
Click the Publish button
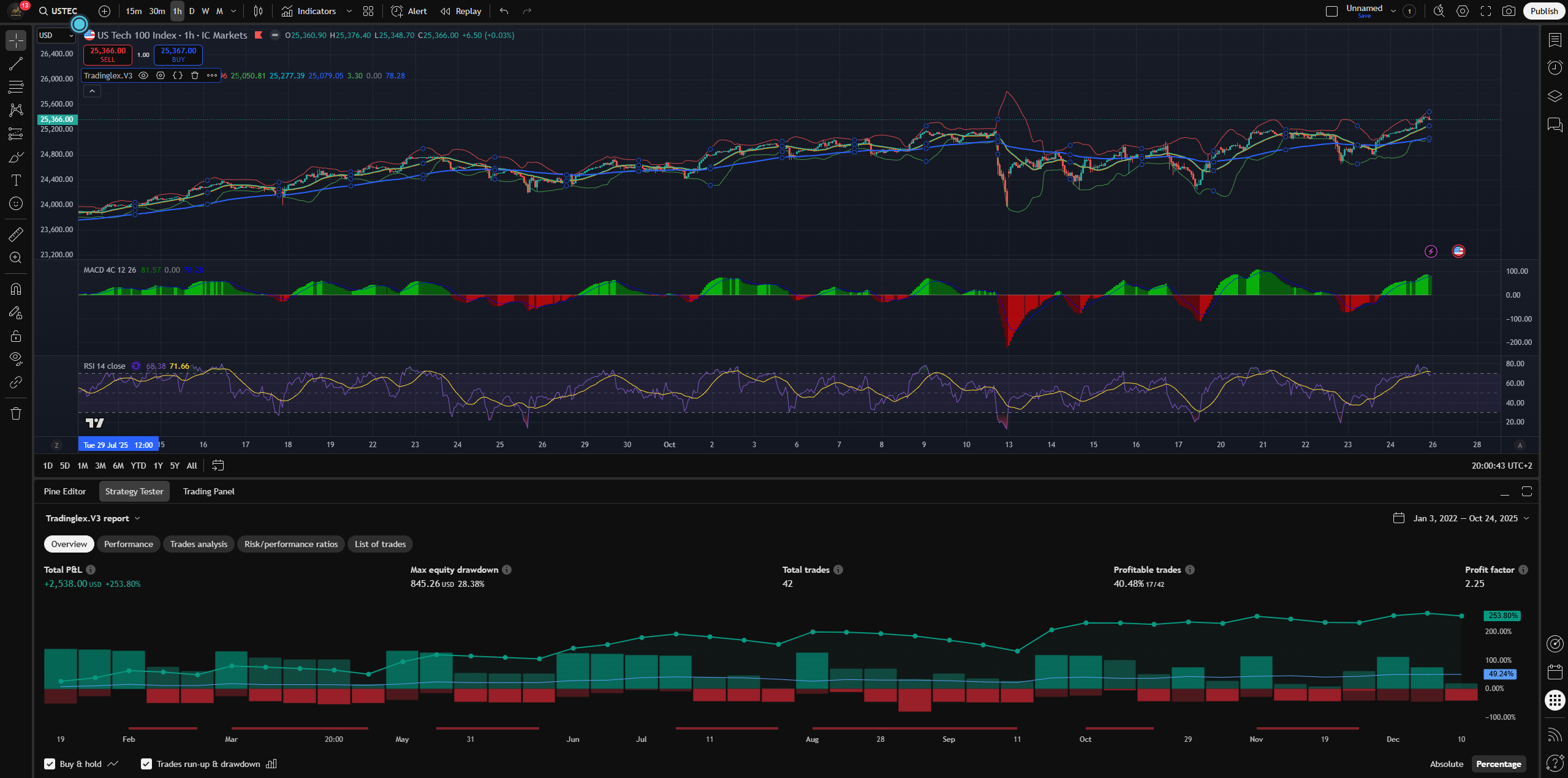pos(1543,11)
